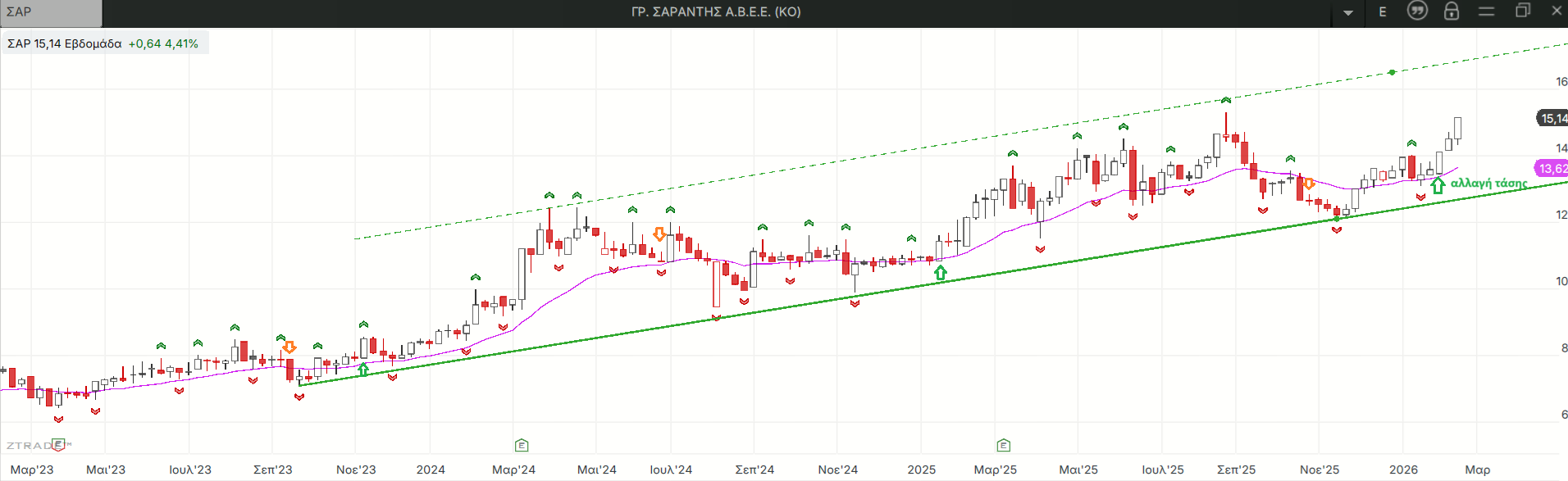Click the green E event marker above Μαρ'24
Screen dimensions: 1568x481
coord(522,445)
